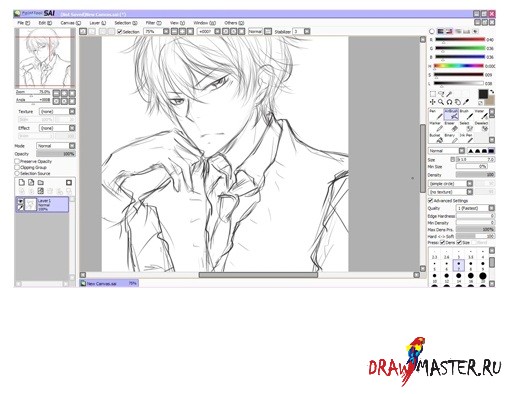The image size is (509, 394).
Task: Hide Layer 1 with eye icon
Action: point(21,201)
